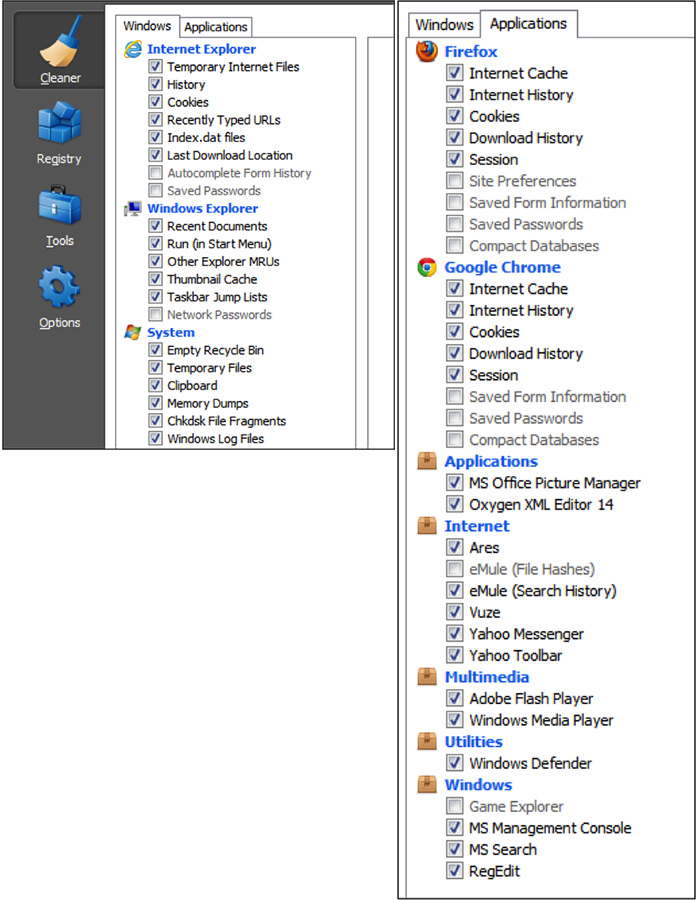Click the Firefox heading

tap(471, 52)
